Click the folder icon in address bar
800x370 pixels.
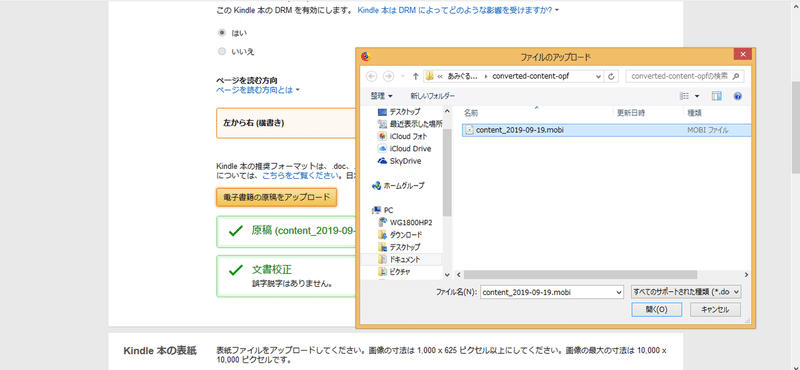click(x=429, y=77)
